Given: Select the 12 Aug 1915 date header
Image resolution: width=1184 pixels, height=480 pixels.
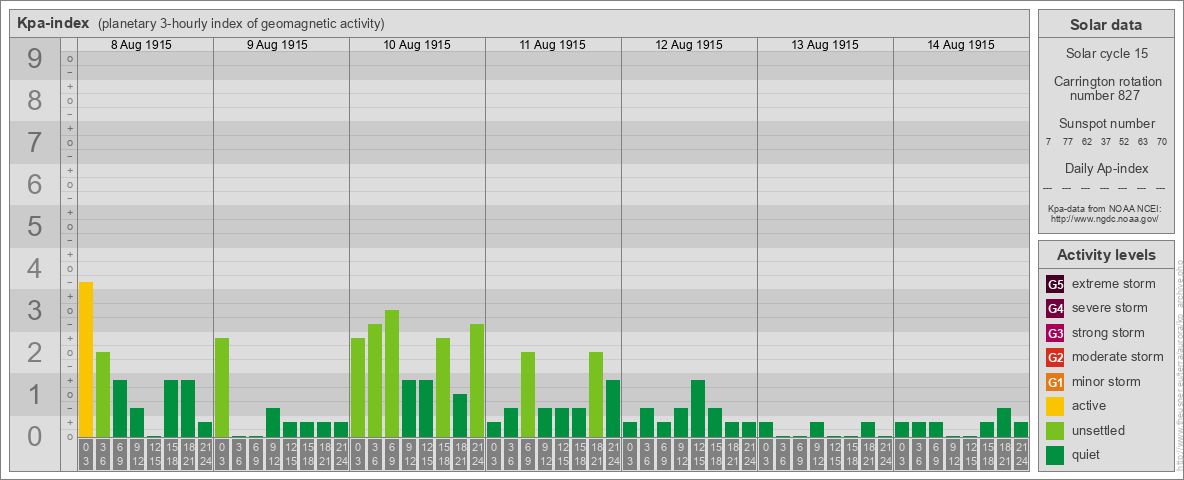Looking at the screenshot, I should click(689, 45).
